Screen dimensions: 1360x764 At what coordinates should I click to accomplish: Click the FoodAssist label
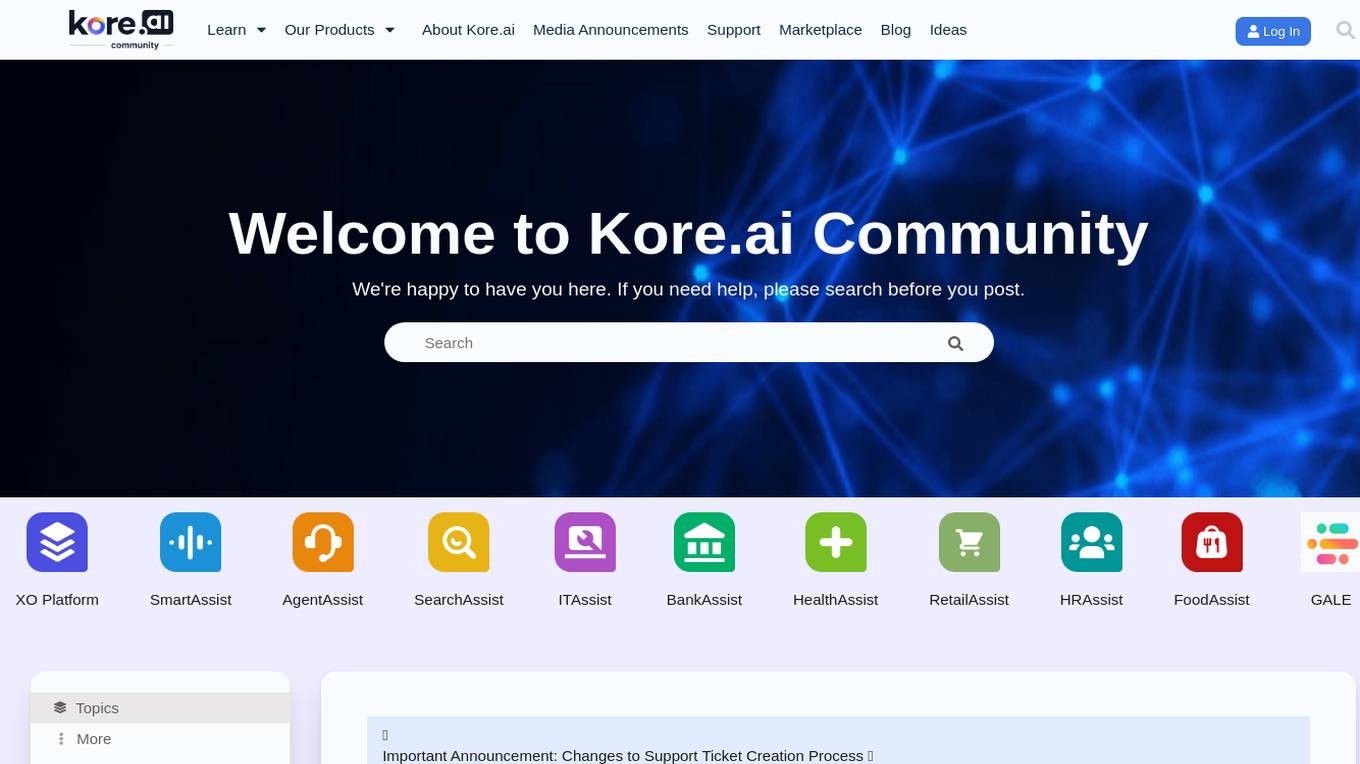coord(1212,600)
